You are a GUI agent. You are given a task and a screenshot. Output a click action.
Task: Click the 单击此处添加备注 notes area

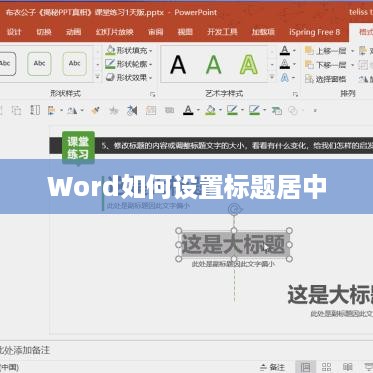[24, 350]
